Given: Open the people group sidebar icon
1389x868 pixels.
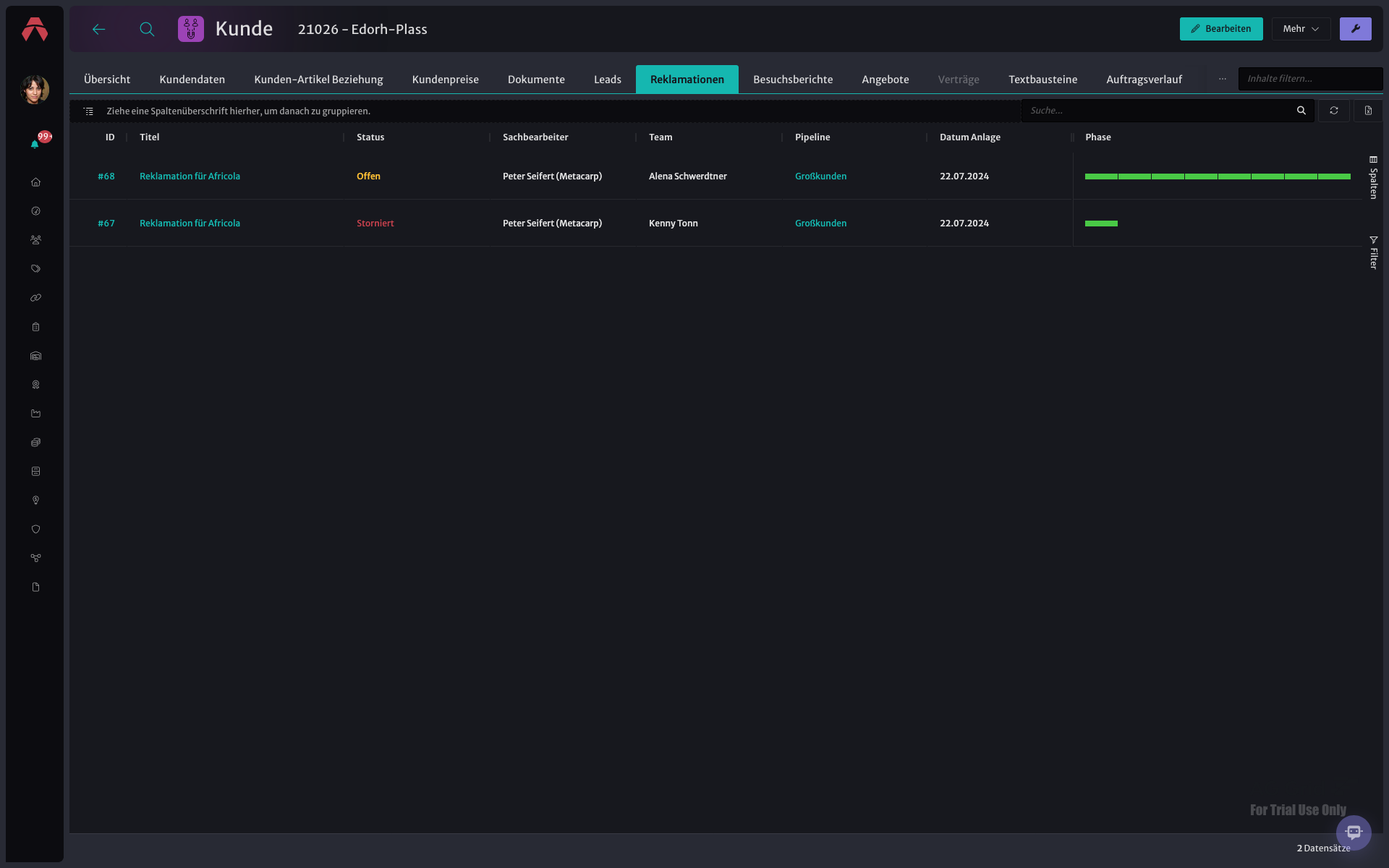Looking at the screenshot, I should point(35,240).
